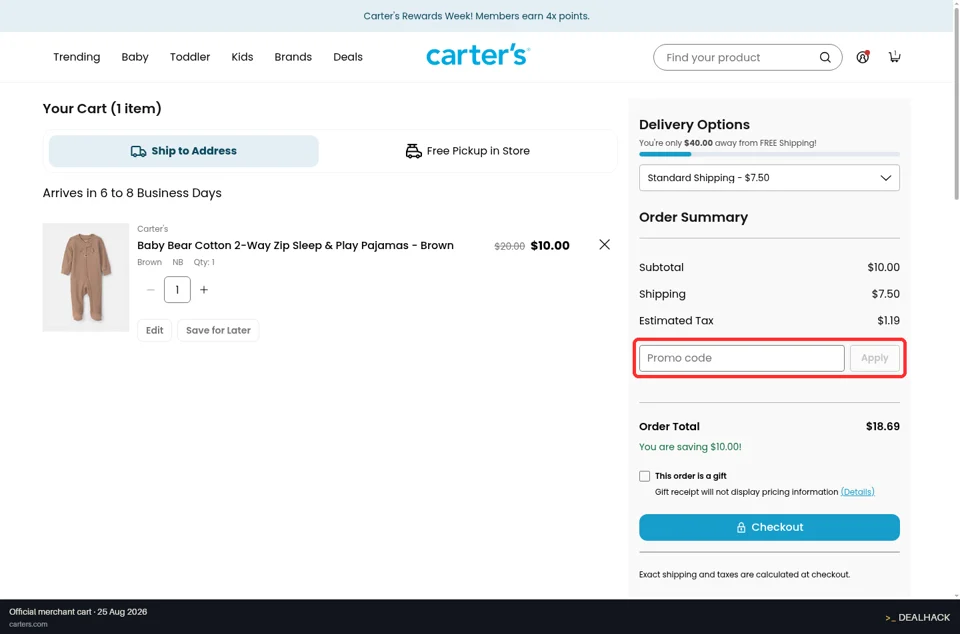Remove the pajamas item with X
The image size is (960, 634).
pos(604,245)
